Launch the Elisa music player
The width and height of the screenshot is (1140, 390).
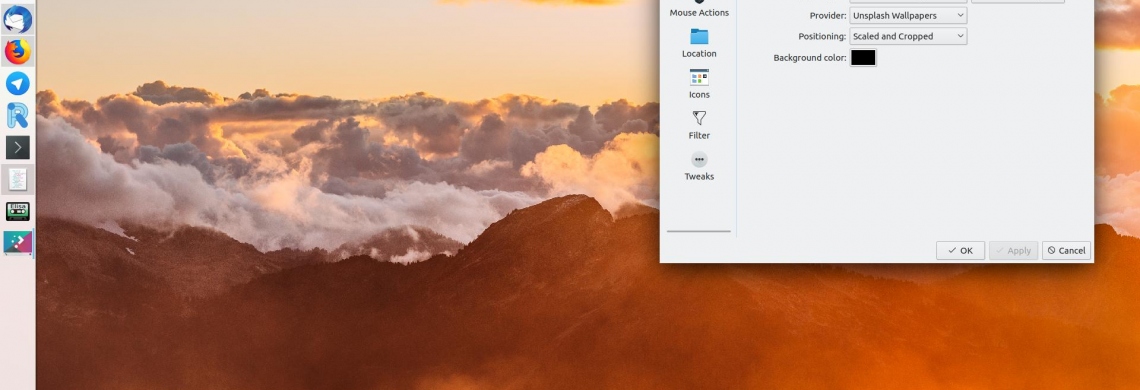(17, 212)
